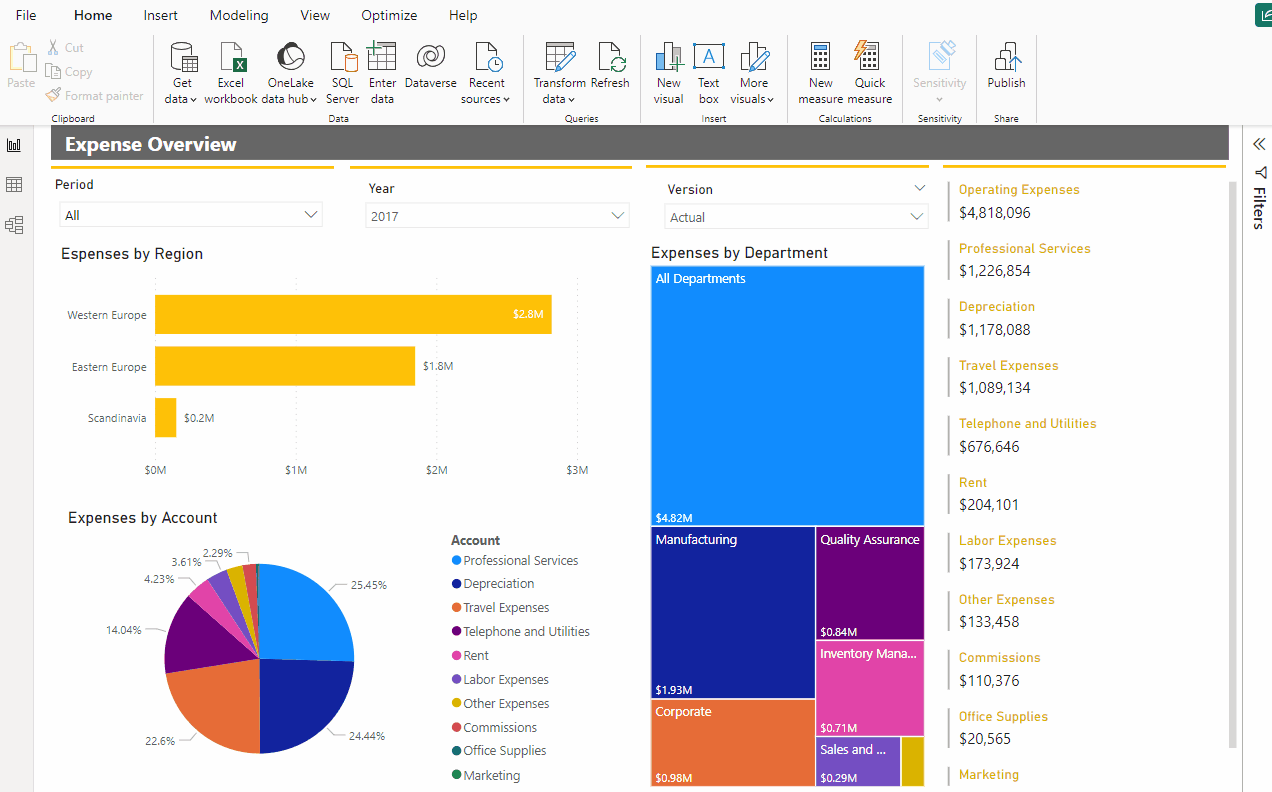The height and width of the screenshot is (792, 1272).
Task: Open Excel workbook data source
Action: (x=231, y=59)
